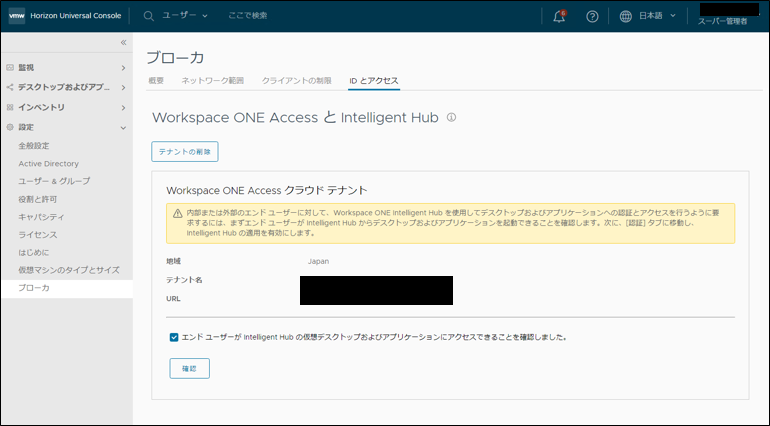Click the インベントリ grid icon
Screen dimensions: 770x426
click(10, 107)
